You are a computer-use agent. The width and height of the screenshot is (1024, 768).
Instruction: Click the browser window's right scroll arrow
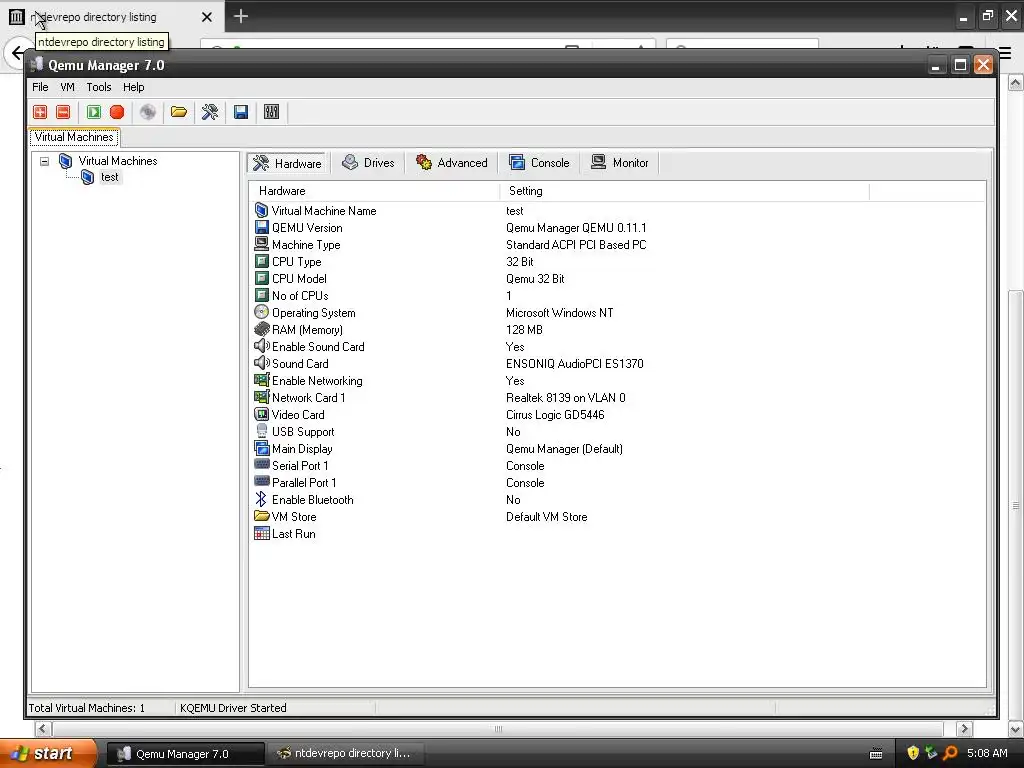(965, 729)
